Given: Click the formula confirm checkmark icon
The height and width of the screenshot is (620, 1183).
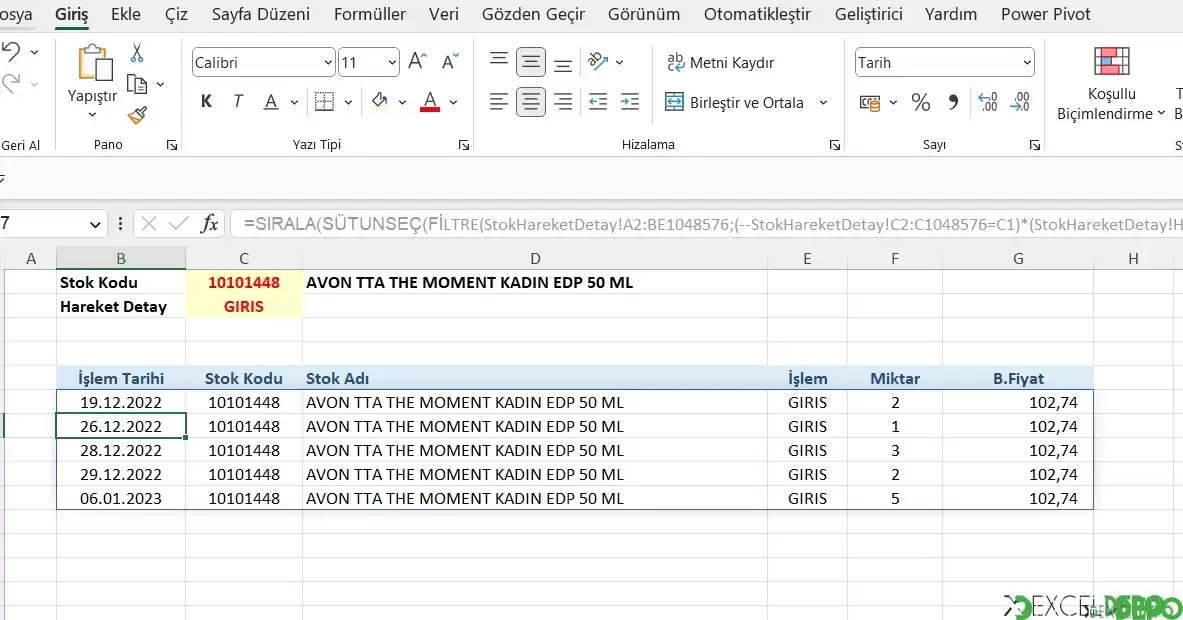Looking at the screenshot, I should 179,224.
